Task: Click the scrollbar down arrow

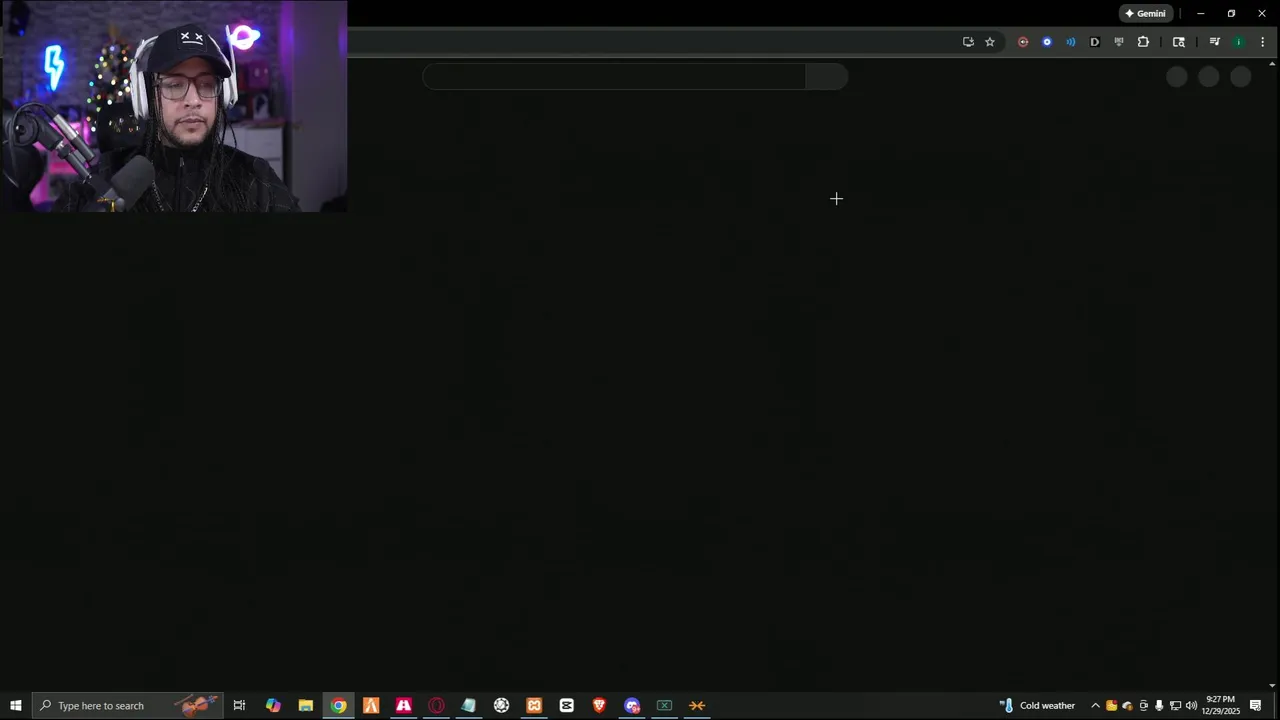Action: click(1272, 686)
